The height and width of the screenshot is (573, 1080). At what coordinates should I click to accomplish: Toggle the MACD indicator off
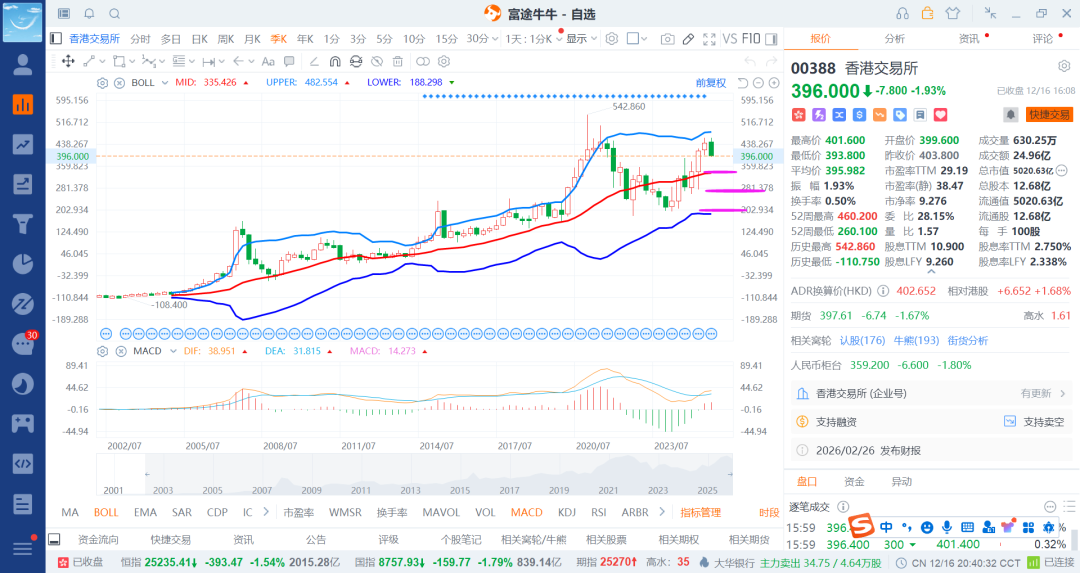(x=526, y=512)
